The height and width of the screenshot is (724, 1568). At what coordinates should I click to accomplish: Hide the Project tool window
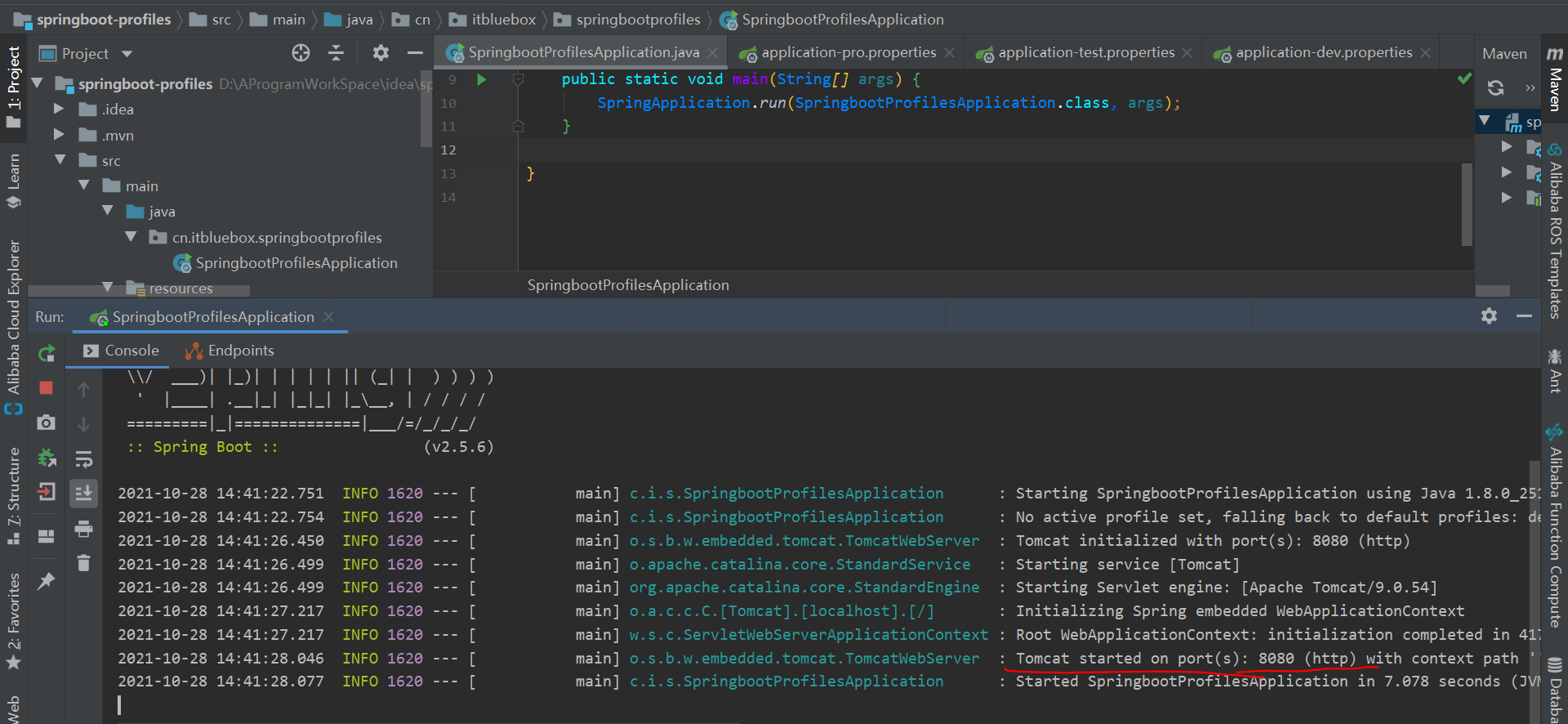coord(415,53)
